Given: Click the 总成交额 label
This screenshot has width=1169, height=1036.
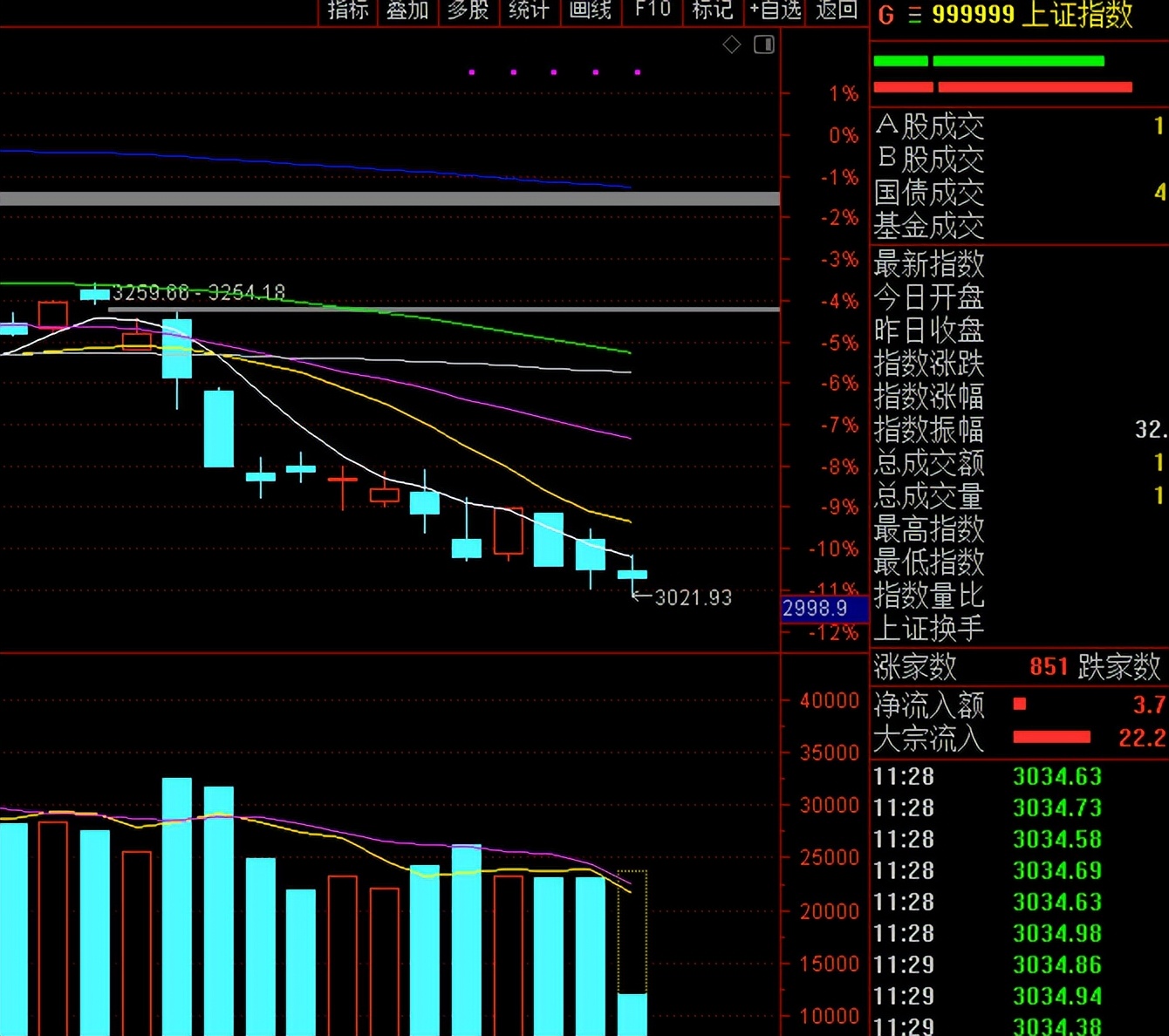Looking at the screenshot, I should pos(929,463).
